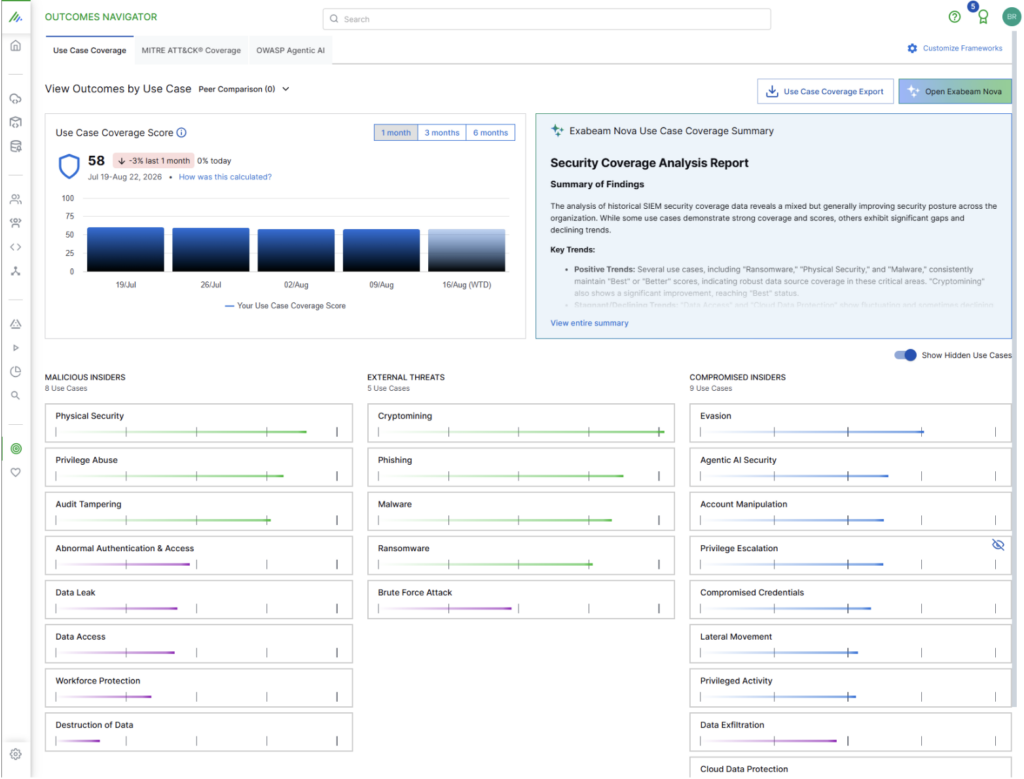
Task: Click the Evasion coverage bar
Action: pos(848,432)
